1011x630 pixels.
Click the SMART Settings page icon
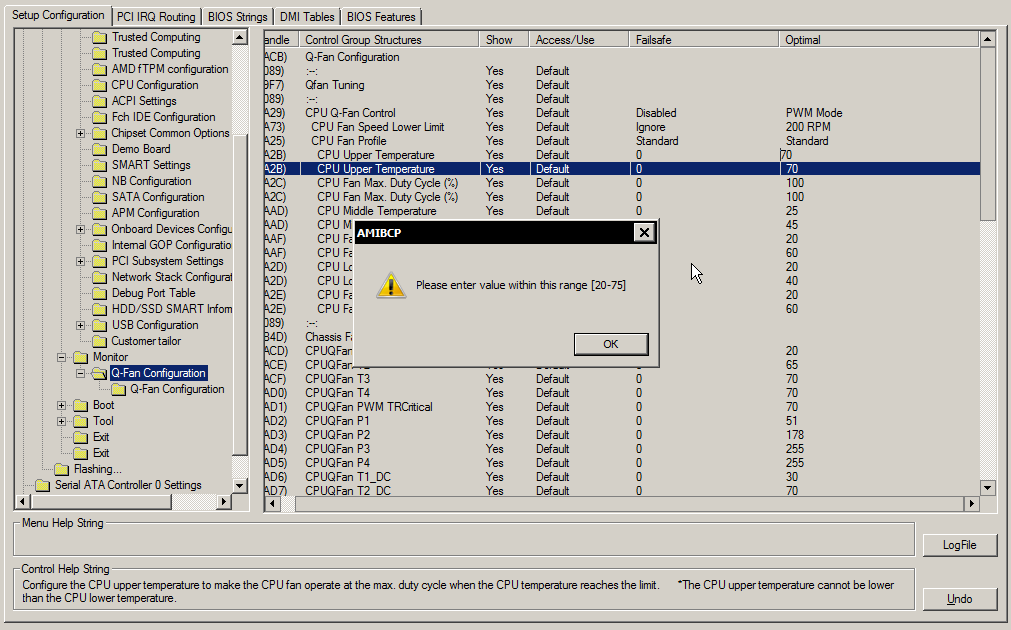pyautogui.click(x=99, y=165)
